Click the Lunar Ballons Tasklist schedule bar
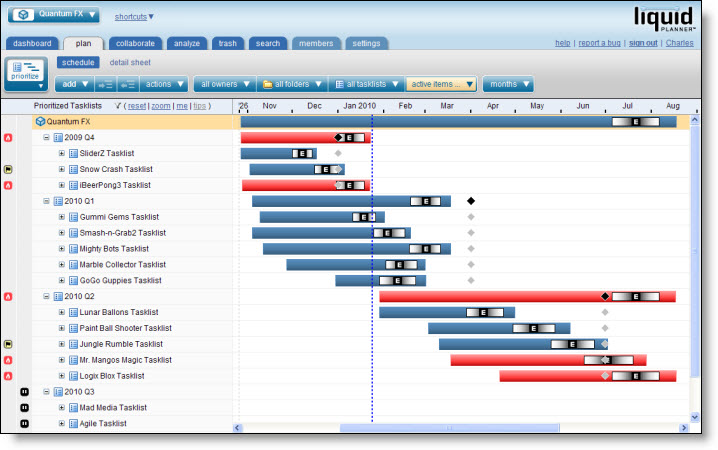Screen dimensions: 718x450 (447, 312)
